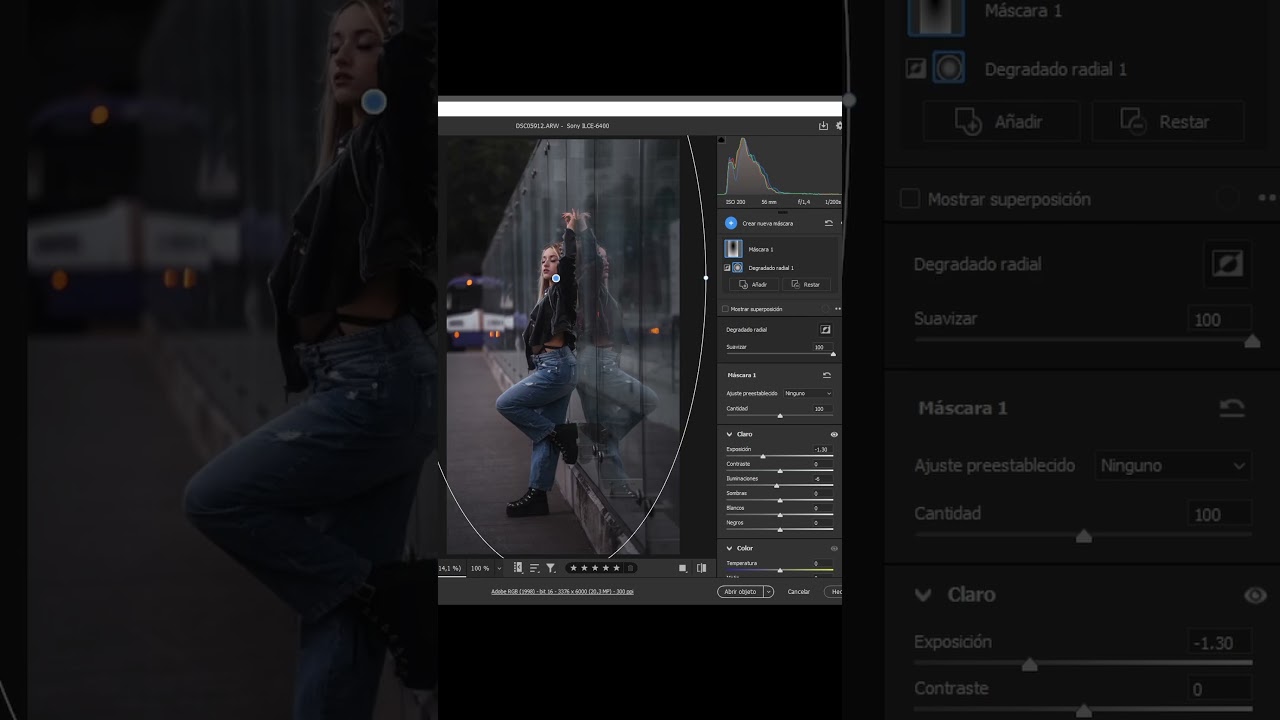The width and height of the screenshot is (1280, 720).
Task: Select the Degradado radial 1 circular icon
Action: (738, 268)
